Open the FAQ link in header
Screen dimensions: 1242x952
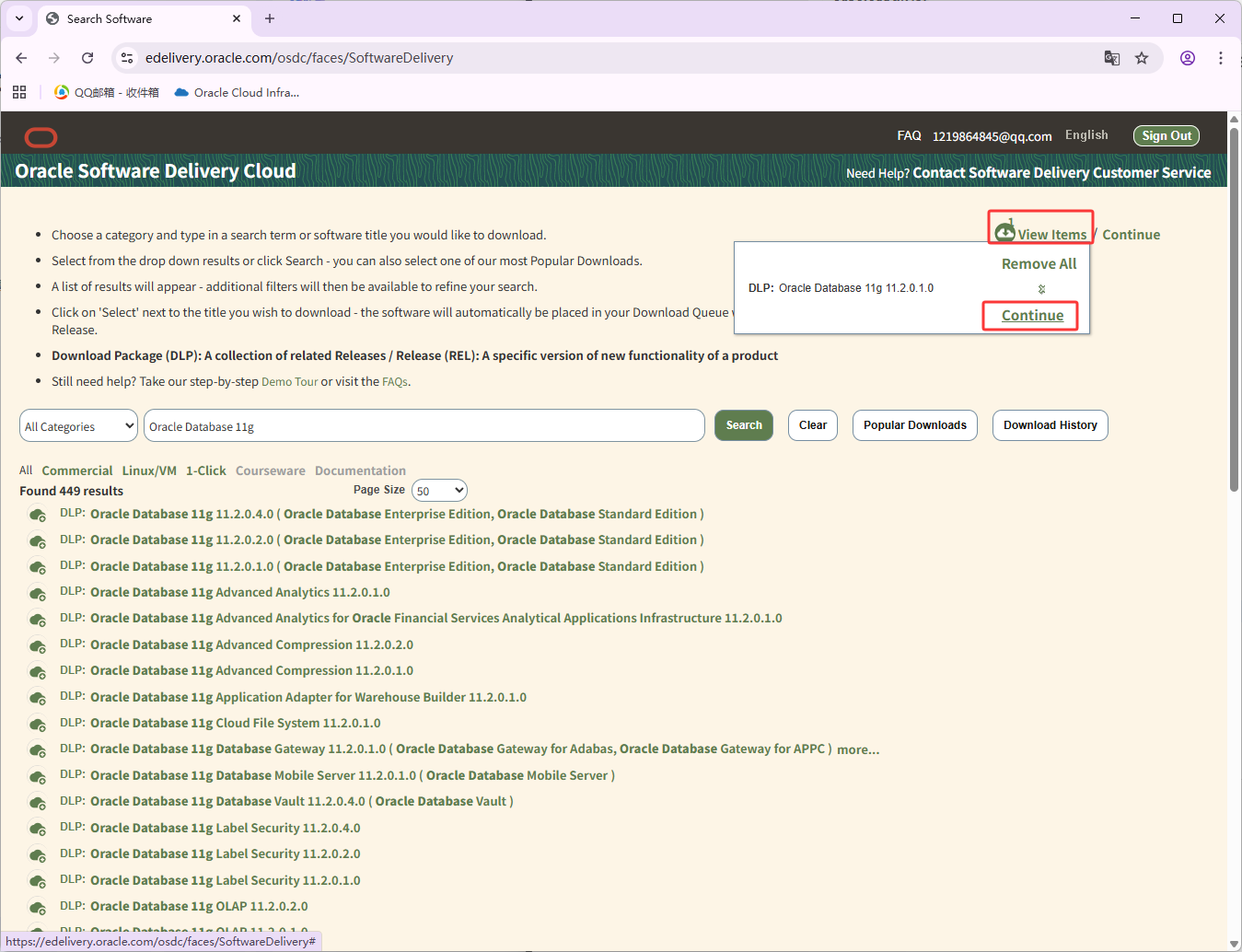[x=909, y=135]
